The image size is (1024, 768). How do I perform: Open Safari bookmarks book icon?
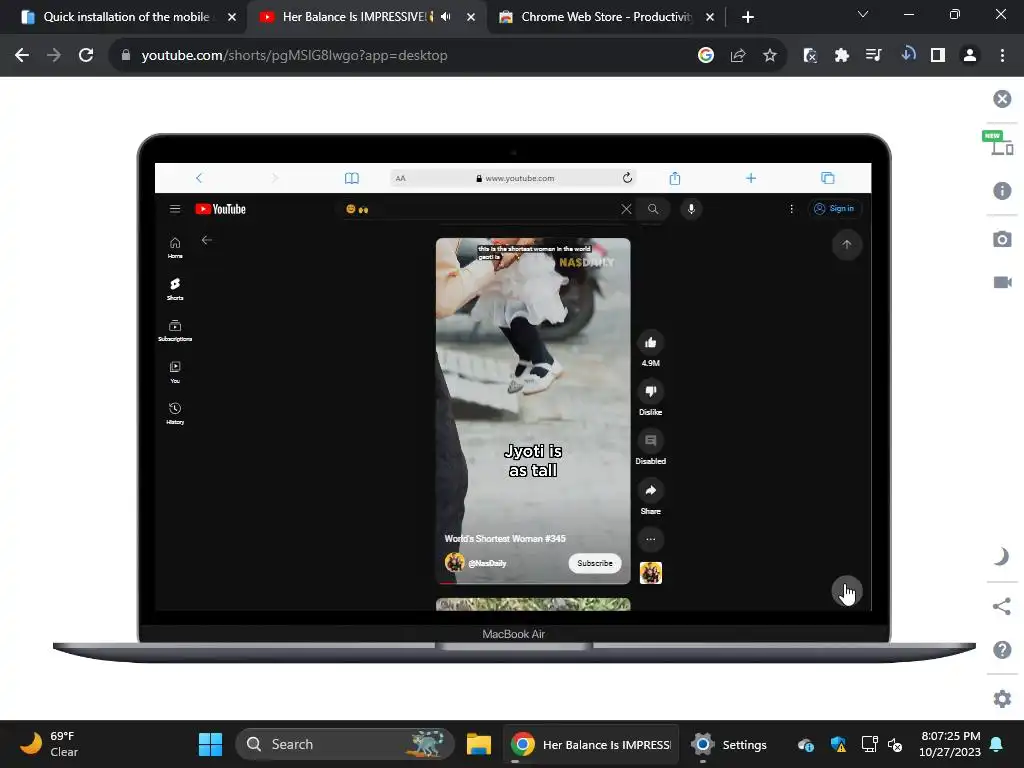[351, 178]
